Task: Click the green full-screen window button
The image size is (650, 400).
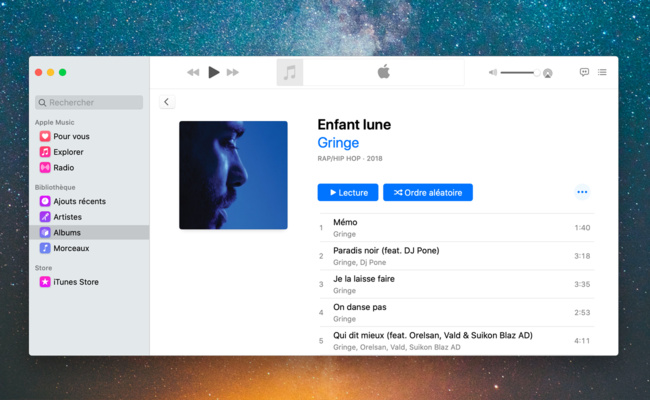Action: tap(63, 73)
